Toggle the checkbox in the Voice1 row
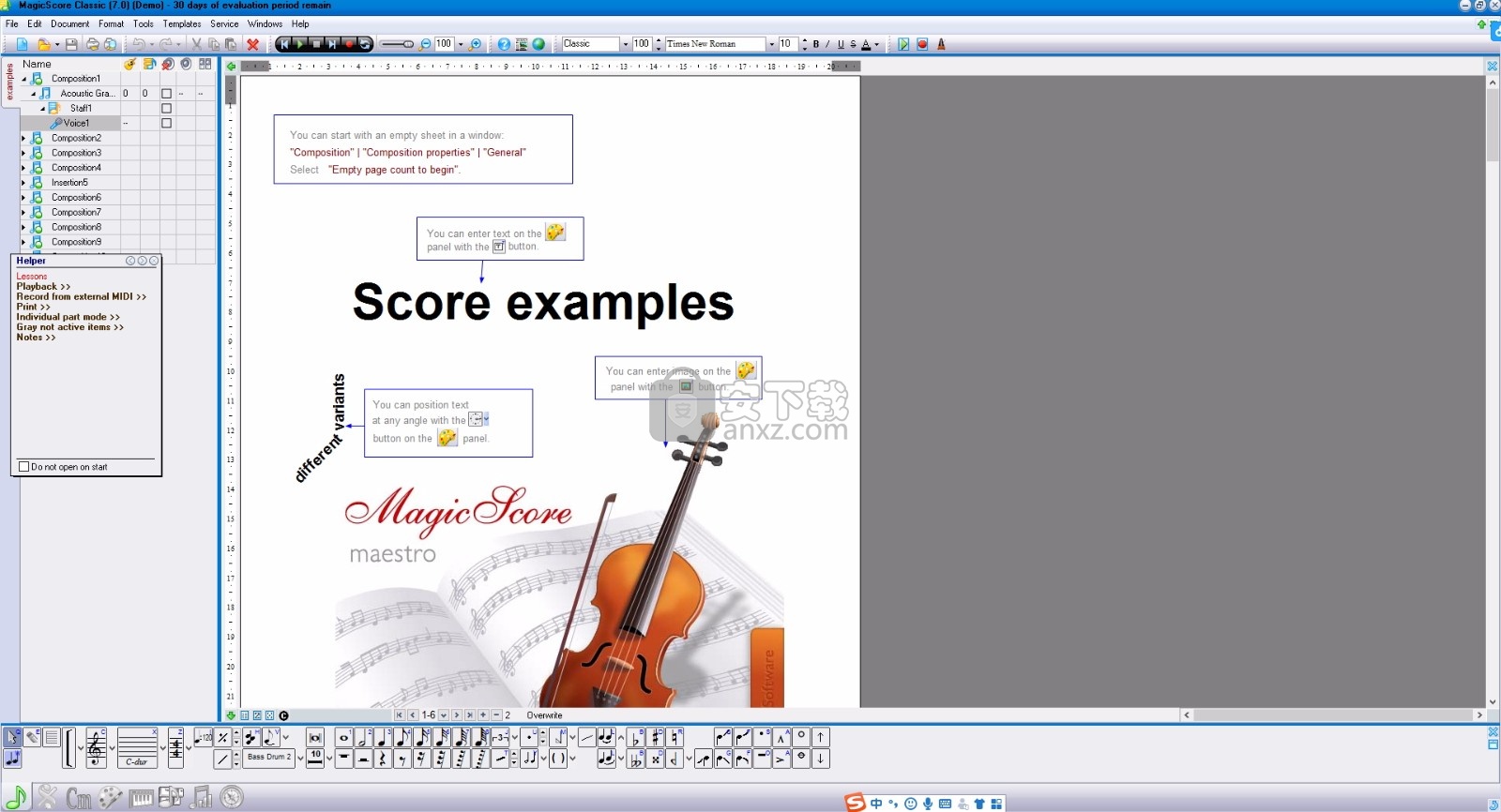The image size is (1501, 812). (x=166, y=123)
